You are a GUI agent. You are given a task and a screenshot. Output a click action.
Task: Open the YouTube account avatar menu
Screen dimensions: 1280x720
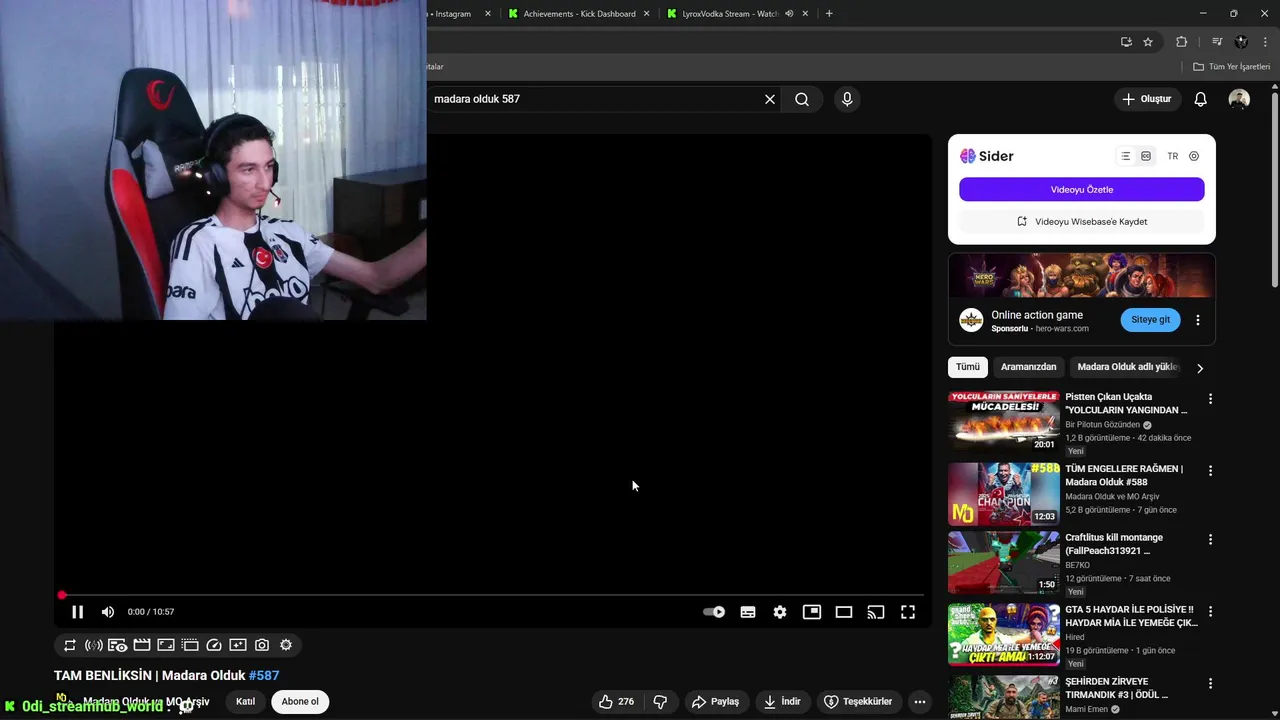[1239, 99]
